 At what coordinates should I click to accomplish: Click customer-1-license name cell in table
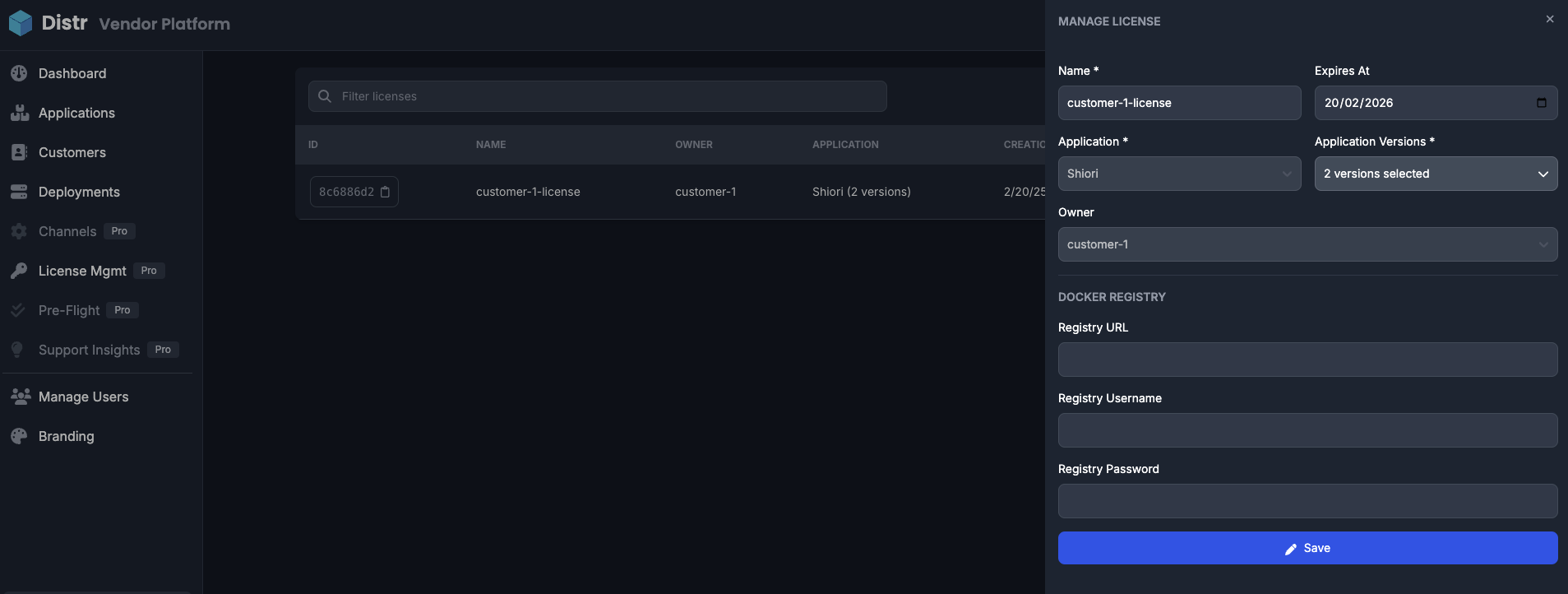pyautogui.click(x=528, y=192)
